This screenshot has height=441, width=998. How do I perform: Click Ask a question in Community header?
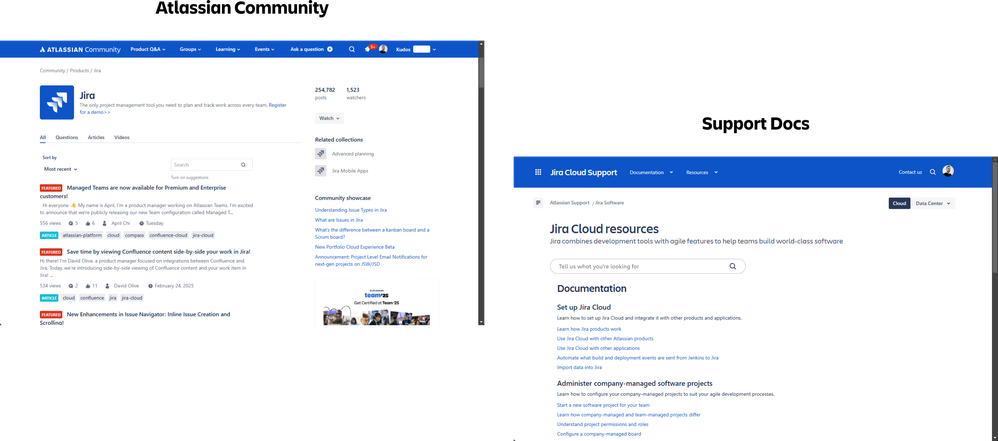[x=307, y=49]
